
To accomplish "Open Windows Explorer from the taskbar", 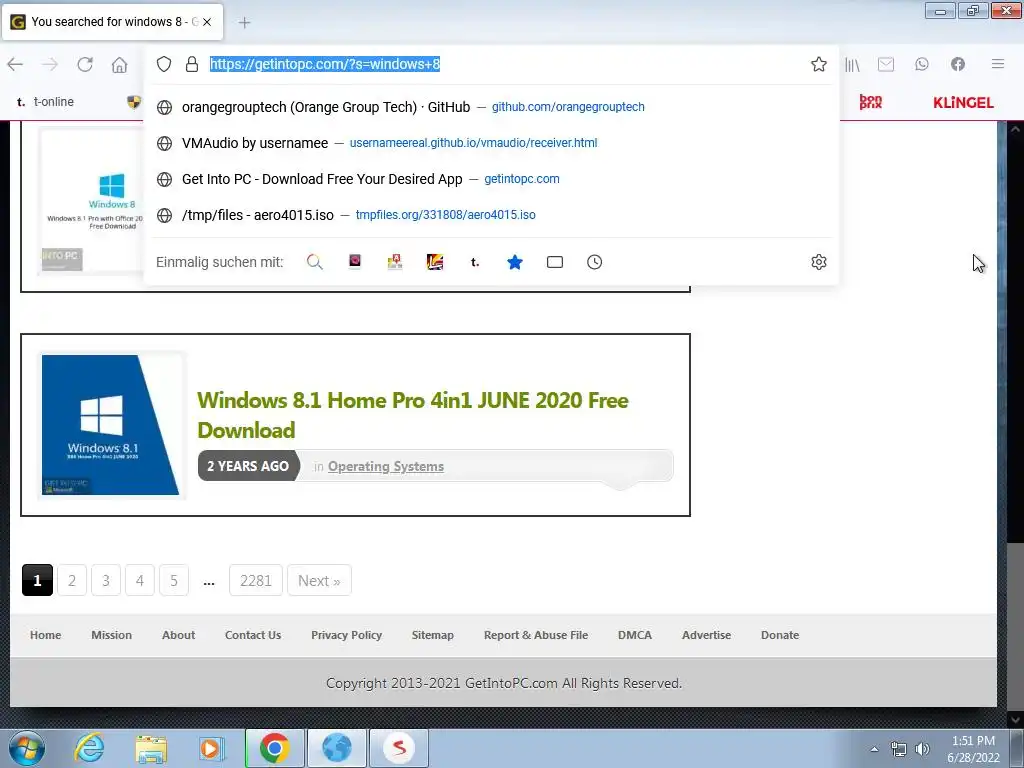I will click(x=151, y=748).
